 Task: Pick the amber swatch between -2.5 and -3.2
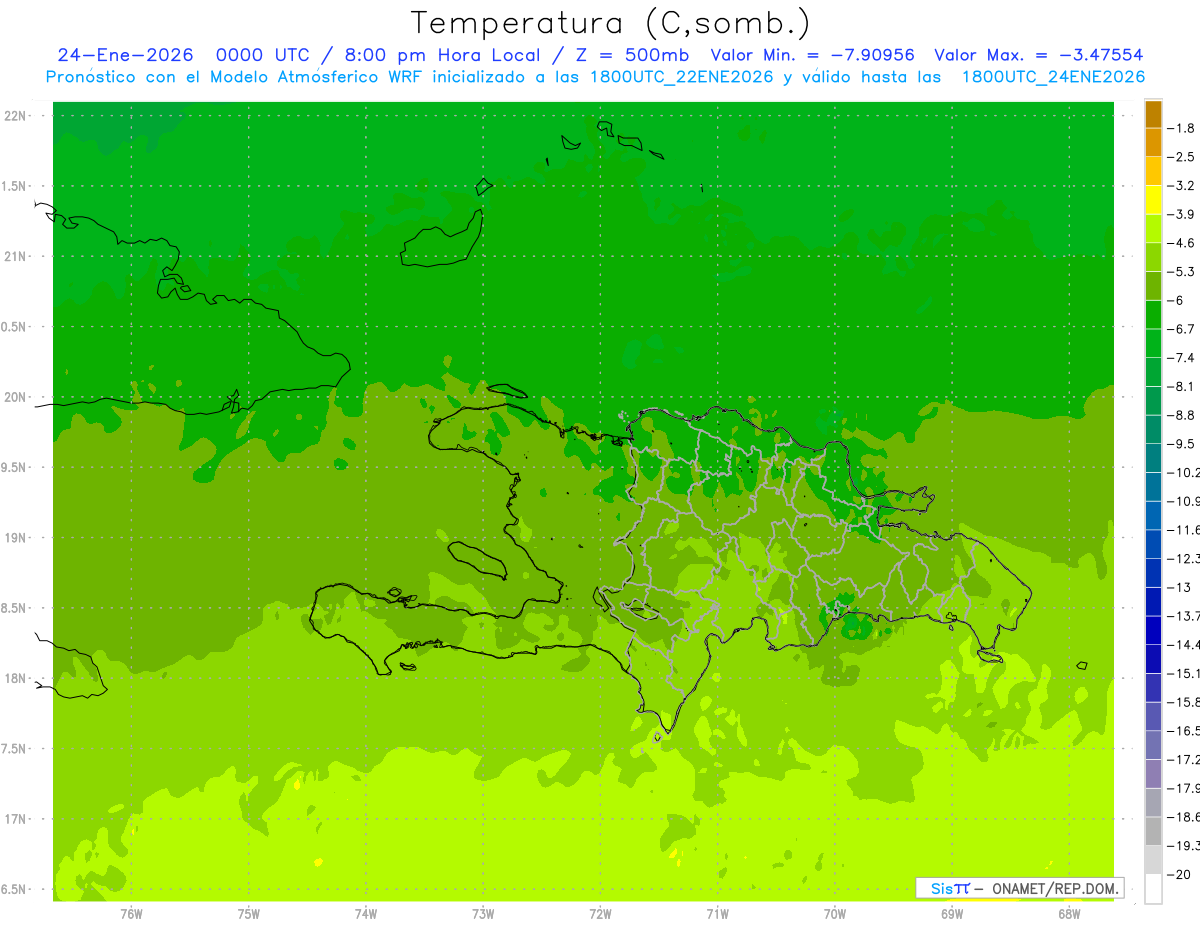coord(1153,171)
